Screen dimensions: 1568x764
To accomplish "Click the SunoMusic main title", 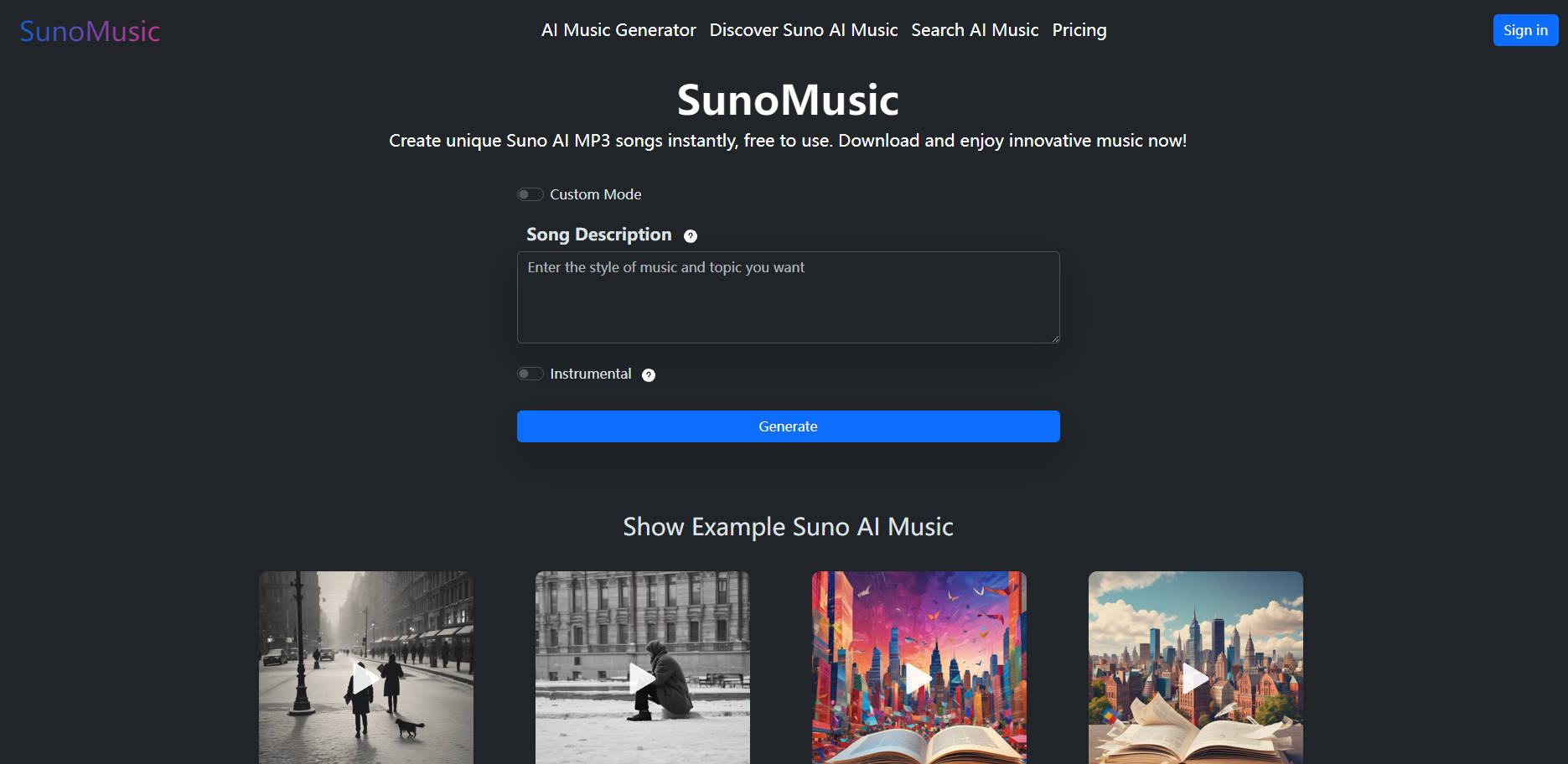I will pyautogui.click(x=788, y=99).
